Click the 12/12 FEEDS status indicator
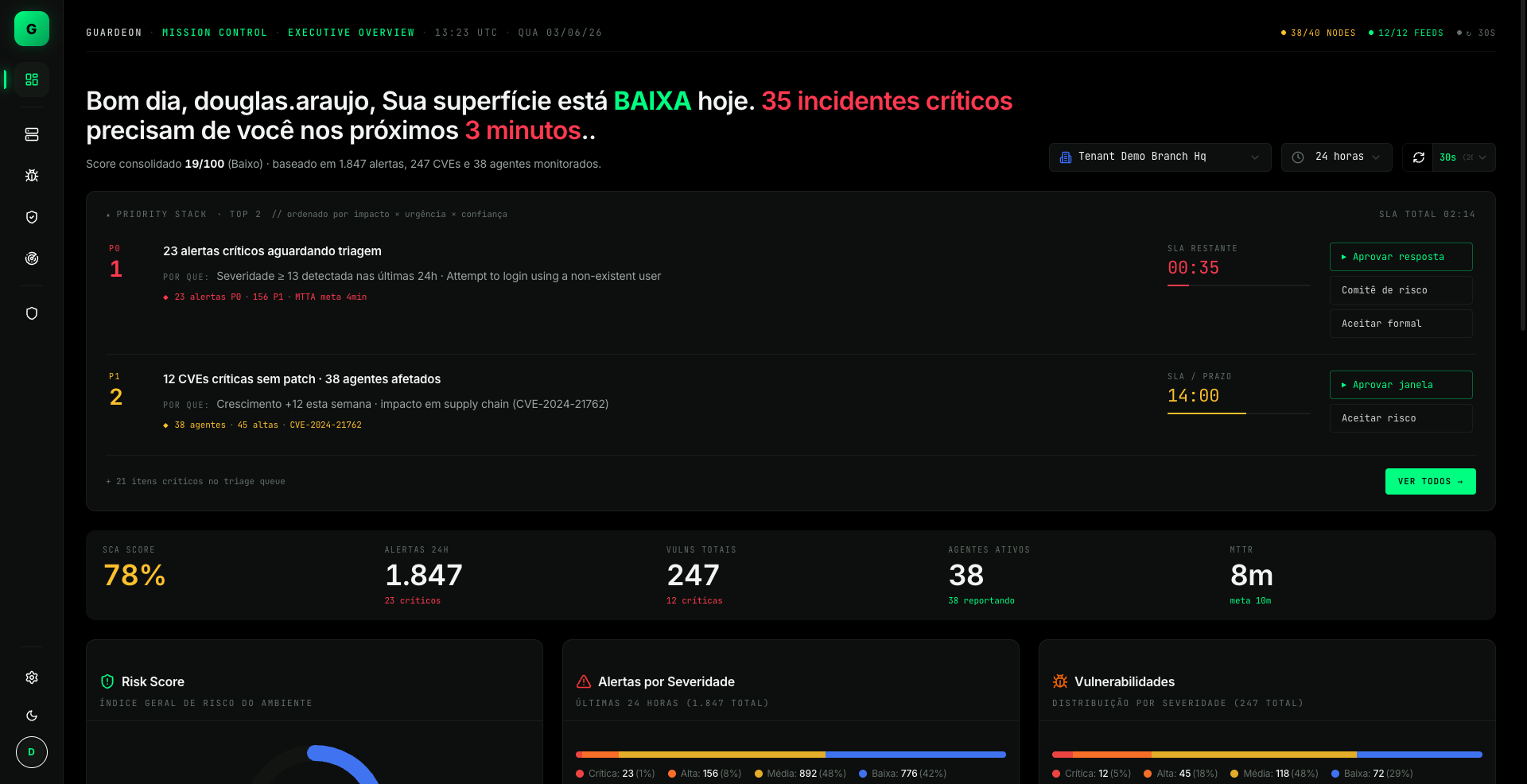The width and height of the screenshot is (1527, 784). pyautogui.click(x=1406, y=33)
